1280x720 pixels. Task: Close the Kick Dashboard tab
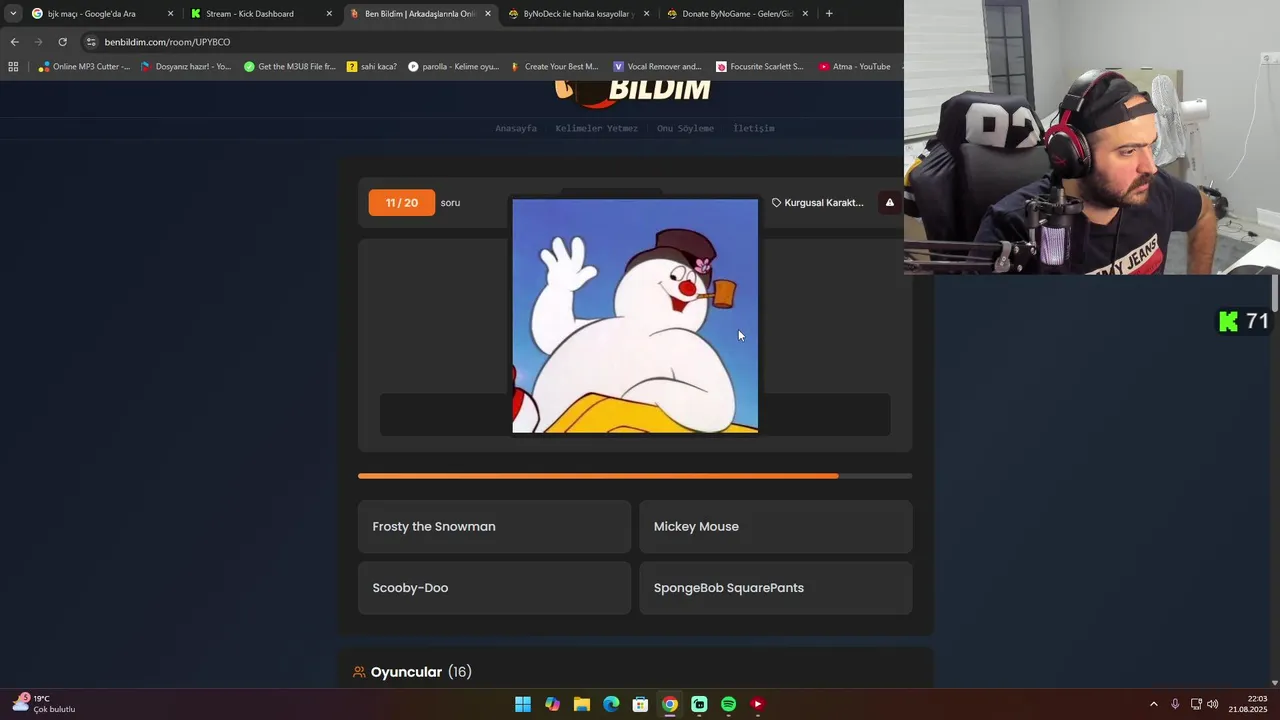pyautogui.click(x=329, y=14)
